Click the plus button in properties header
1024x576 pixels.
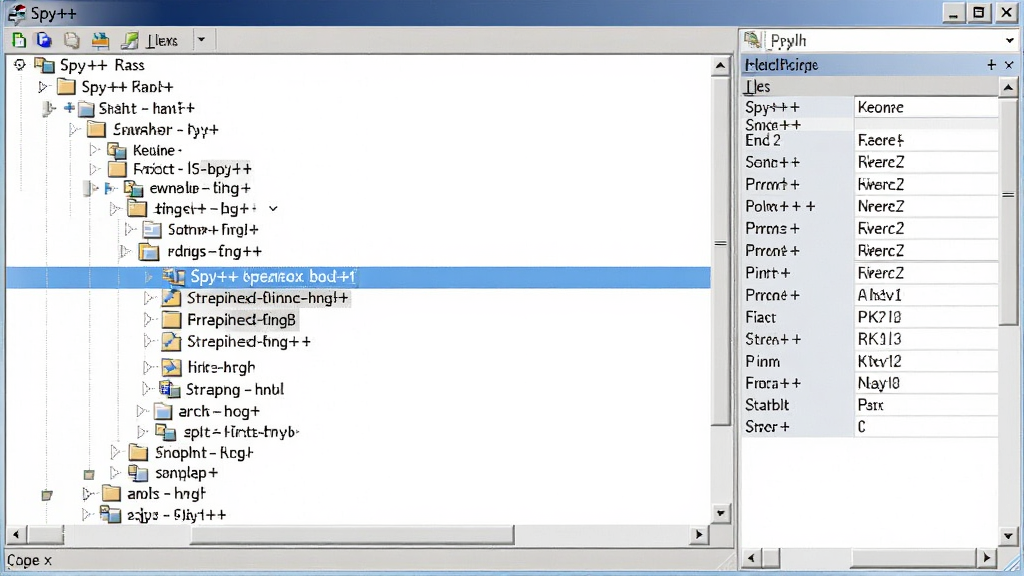pos(991,65)
